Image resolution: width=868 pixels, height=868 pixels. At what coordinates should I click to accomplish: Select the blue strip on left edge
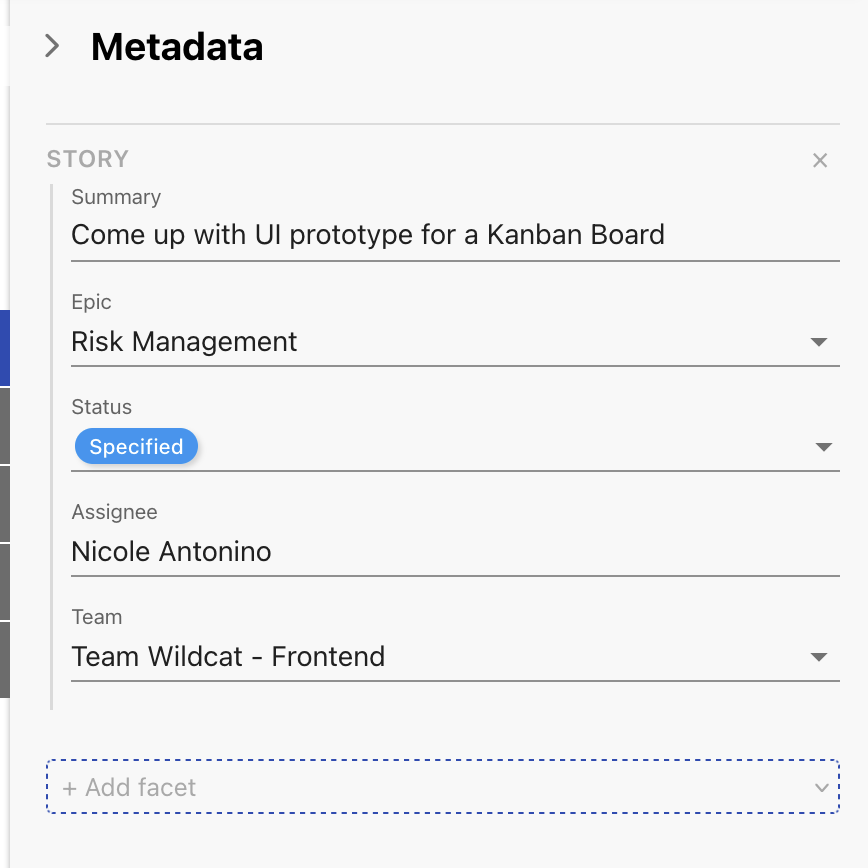(4, 348)
